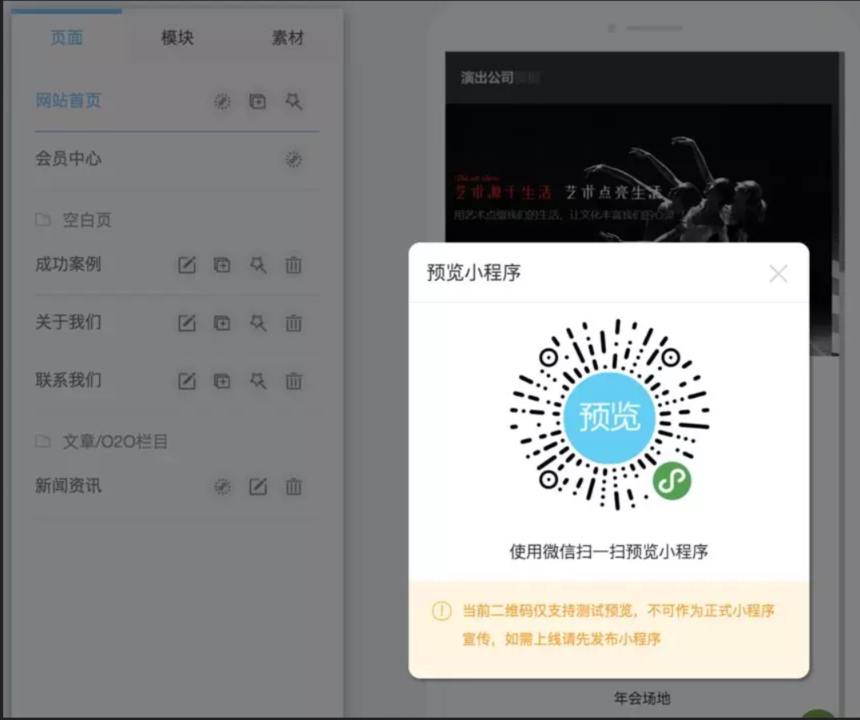This screenshot has height=720, width=860.
Task: Pin the 成功案例 page
Action: tap(258, 265)
